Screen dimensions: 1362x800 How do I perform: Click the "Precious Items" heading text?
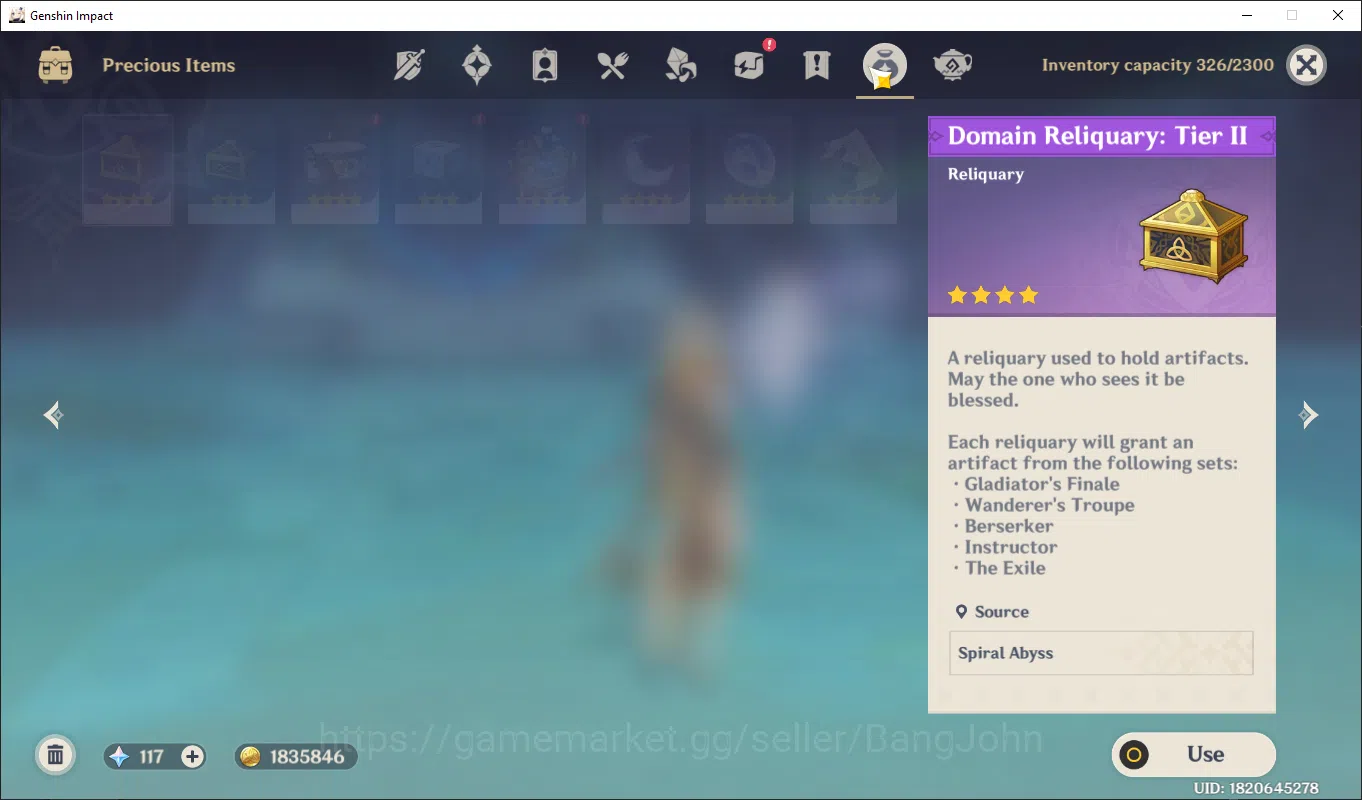pyautogui.click(x=169, y=66)
